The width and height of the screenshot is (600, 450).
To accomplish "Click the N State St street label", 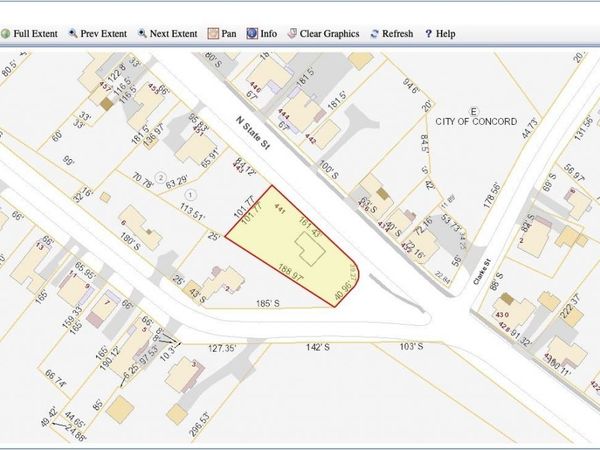I will pos(253,133).
